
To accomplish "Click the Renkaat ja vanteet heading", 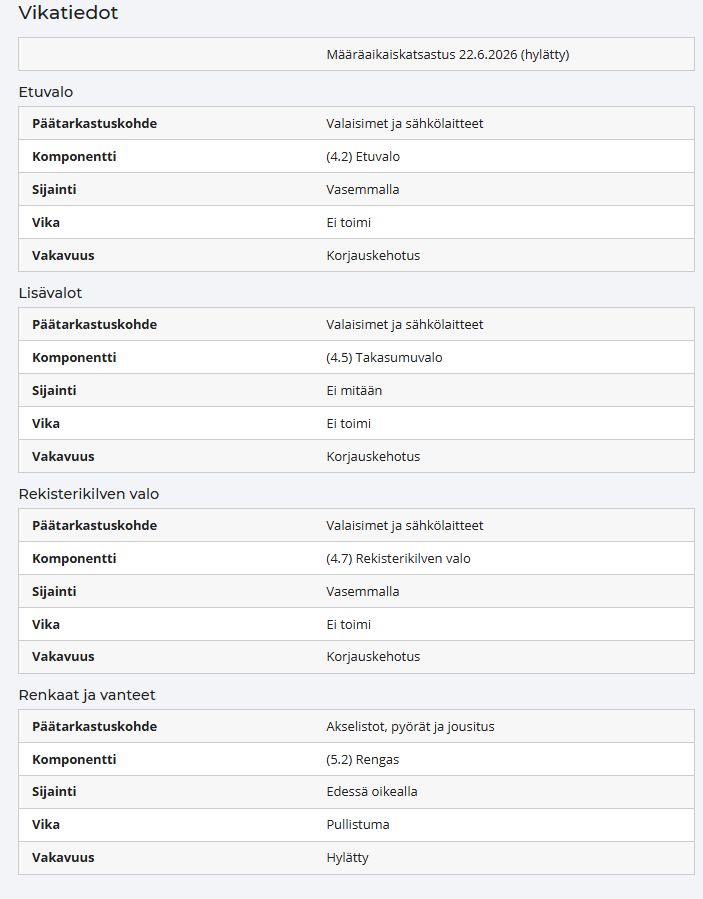I will 87,695.
